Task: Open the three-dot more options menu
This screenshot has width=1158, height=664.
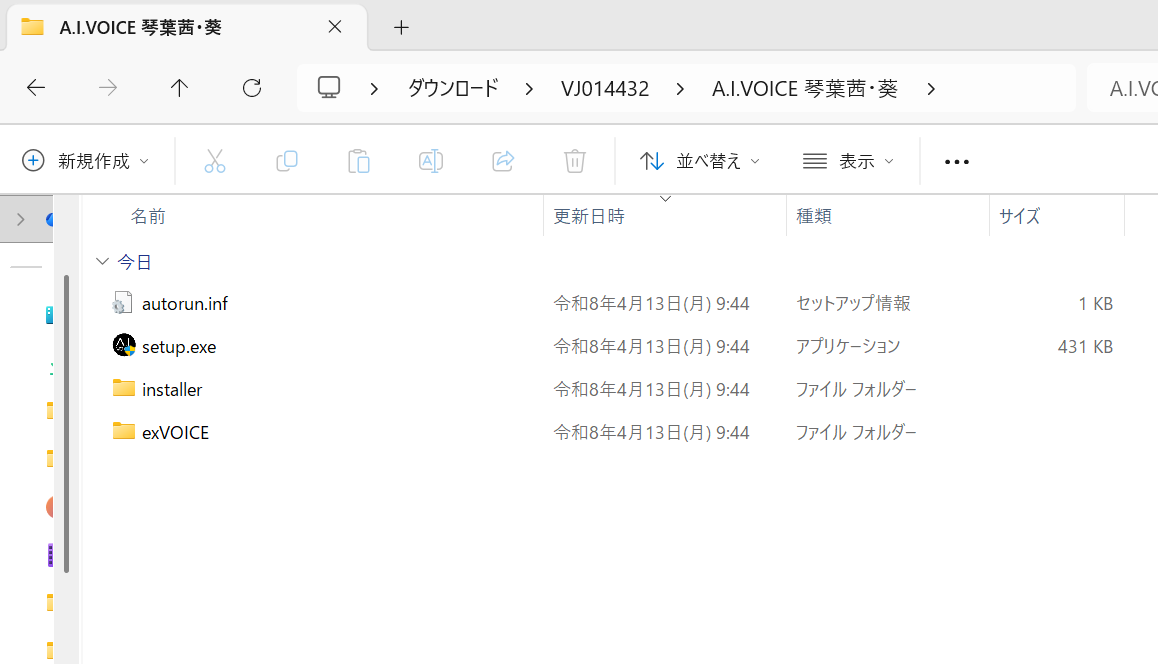Action: click(x=957, y=162)
